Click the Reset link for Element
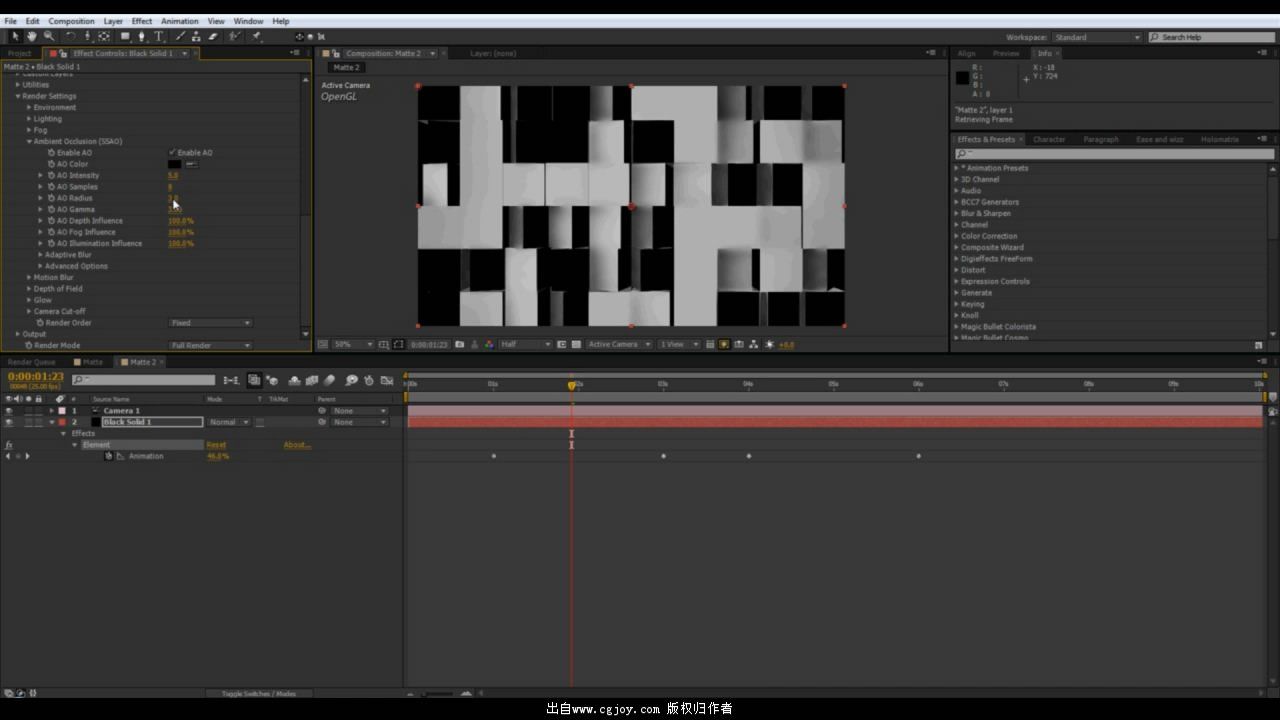1280x720 pixels. (x=216, y=445)
